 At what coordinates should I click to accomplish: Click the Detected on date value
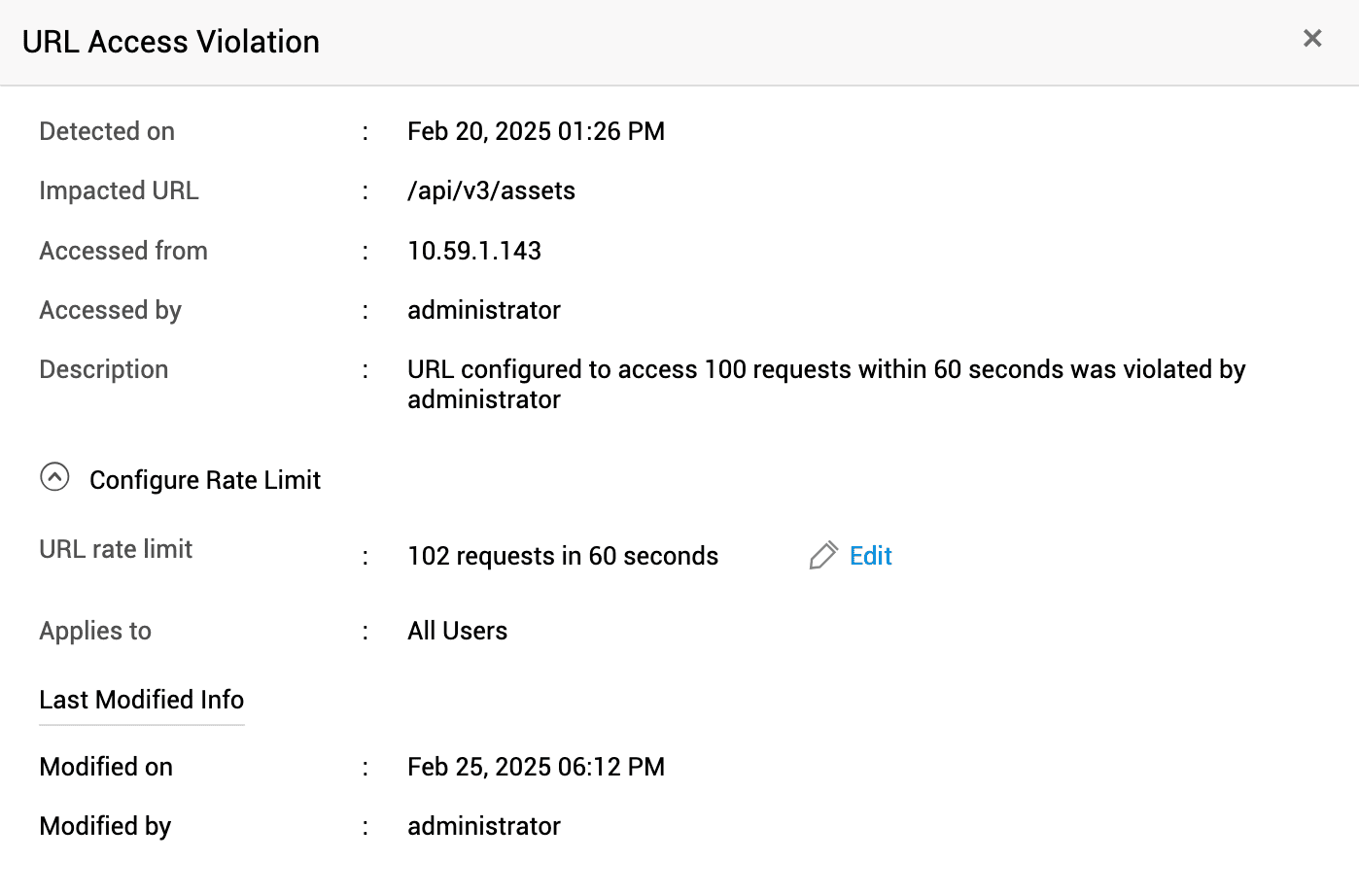536,131
